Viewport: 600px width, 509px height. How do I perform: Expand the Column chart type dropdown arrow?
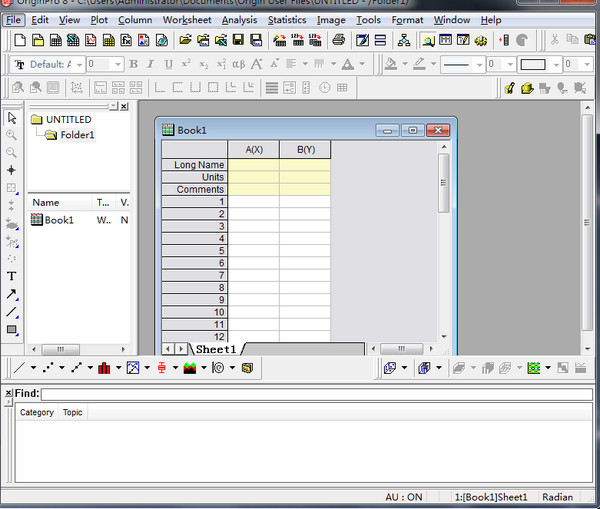tap(119, 368)
